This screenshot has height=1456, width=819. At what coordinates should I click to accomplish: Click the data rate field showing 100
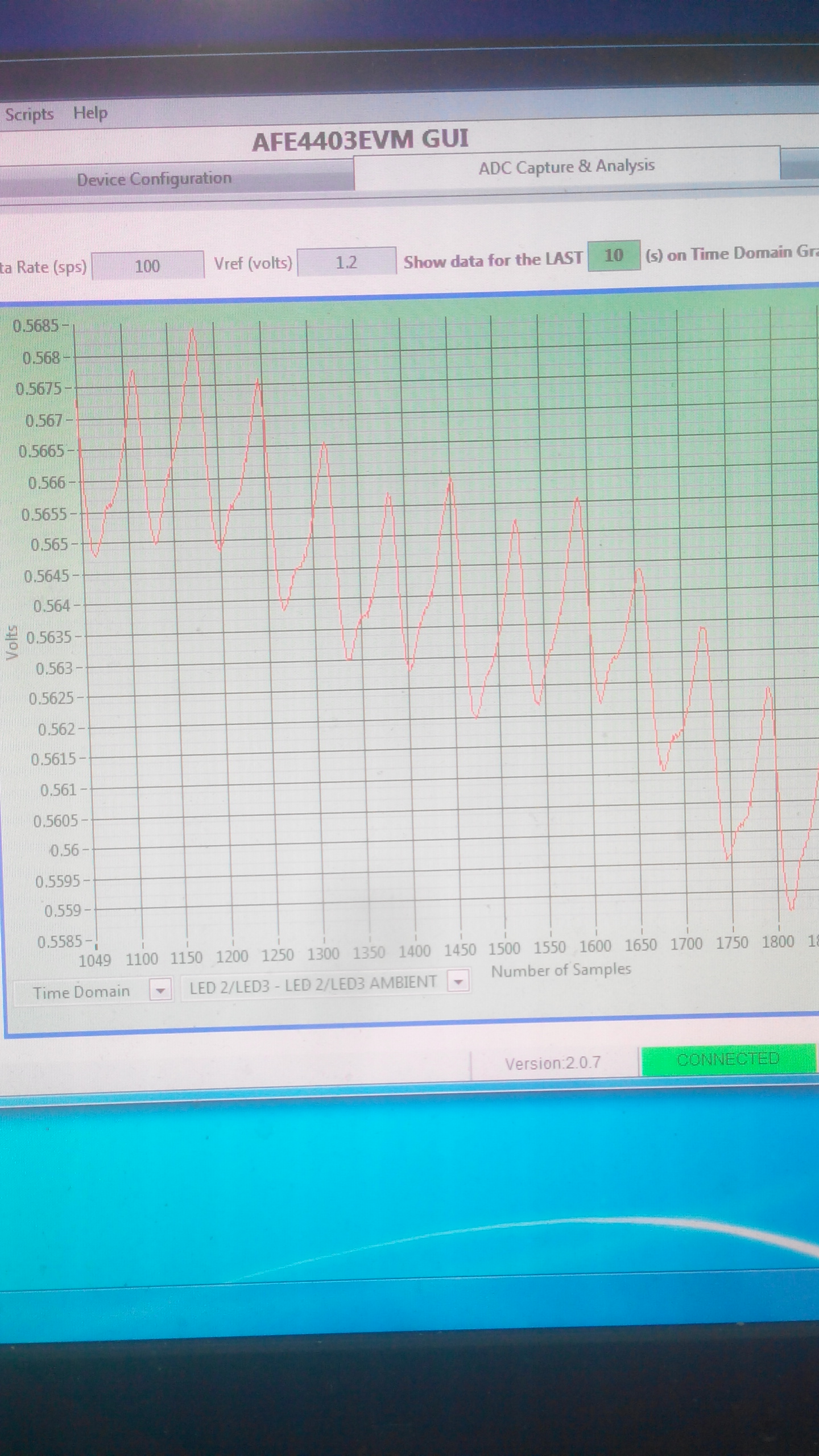pyautogui.click(x=147, y=266)
